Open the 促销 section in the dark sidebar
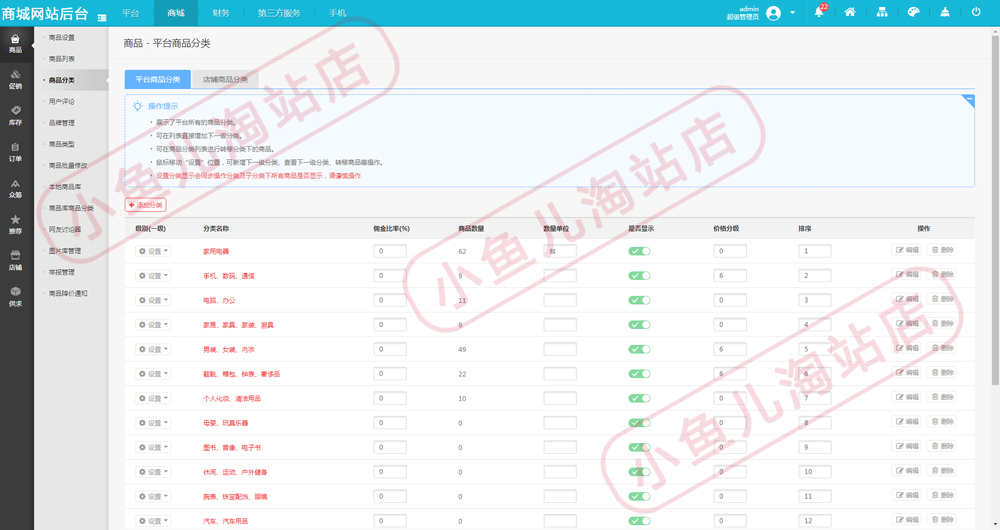The image size is (1000, 530). click(x=15, y=80)
